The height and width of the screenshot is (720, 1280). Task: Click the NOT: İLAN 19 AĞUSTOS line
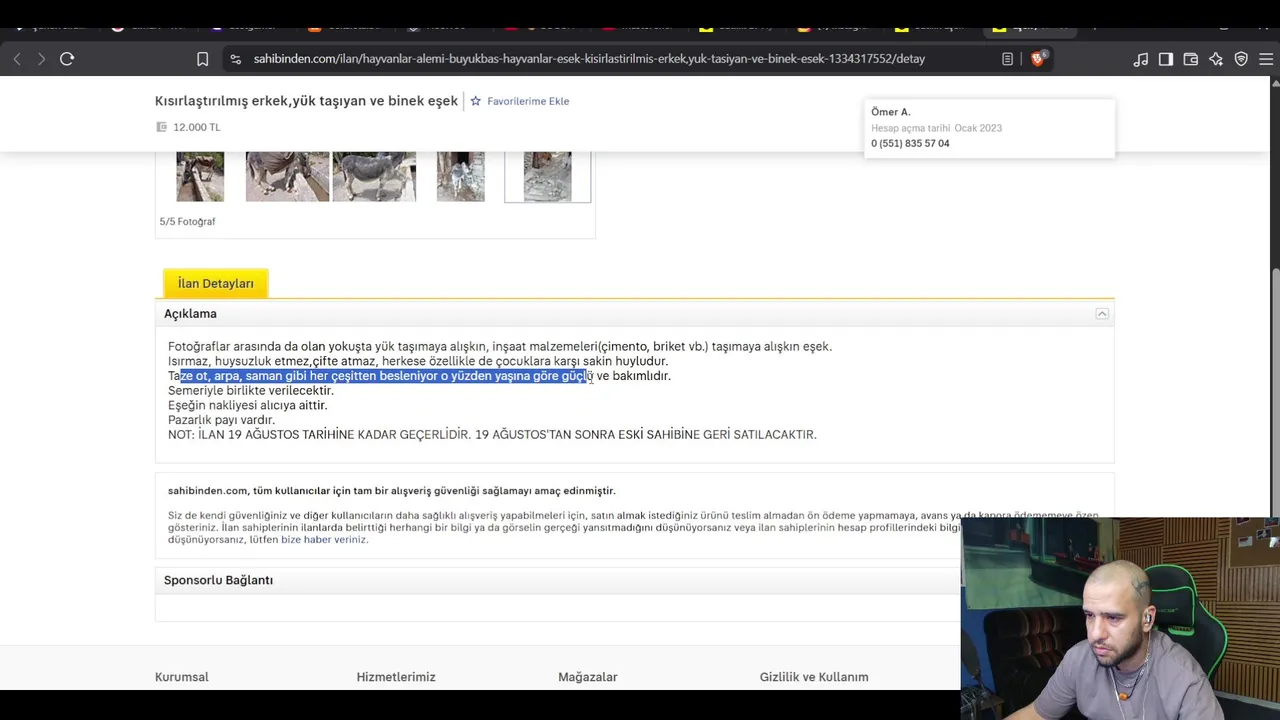(x=492, y=435)
